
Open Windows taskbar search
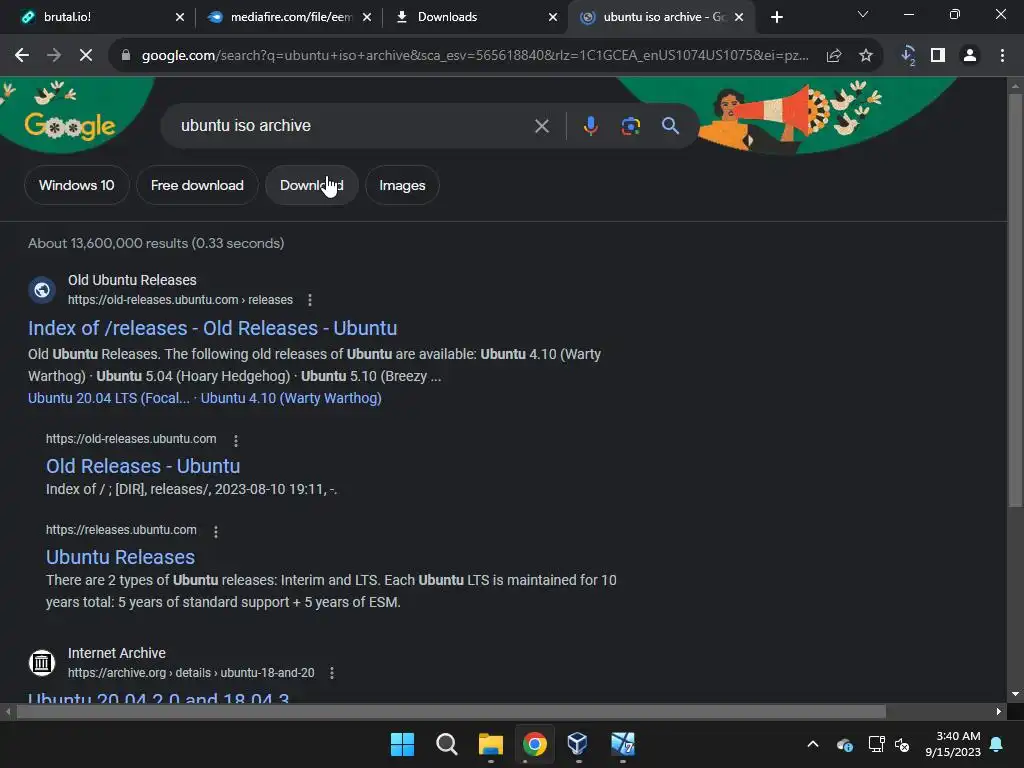coord(447,744)
